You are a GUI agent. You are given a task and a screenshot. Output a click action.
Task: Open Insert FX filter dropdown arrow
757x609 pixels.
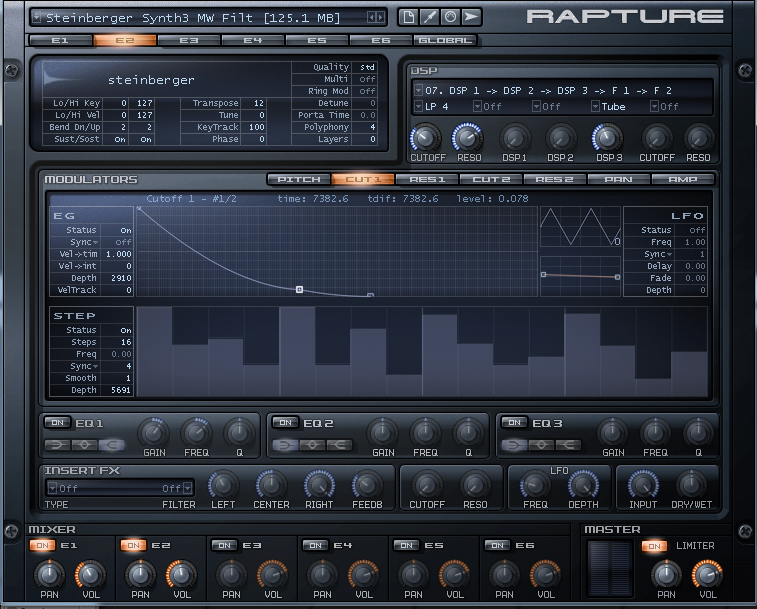pos(188,488)
